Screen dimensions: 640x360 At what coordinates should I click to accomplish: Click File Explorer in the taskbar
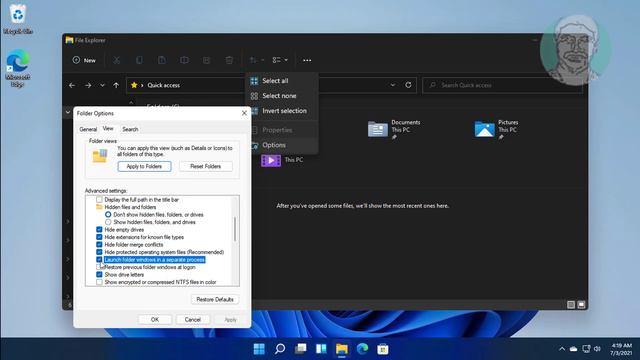pos(342,349)
